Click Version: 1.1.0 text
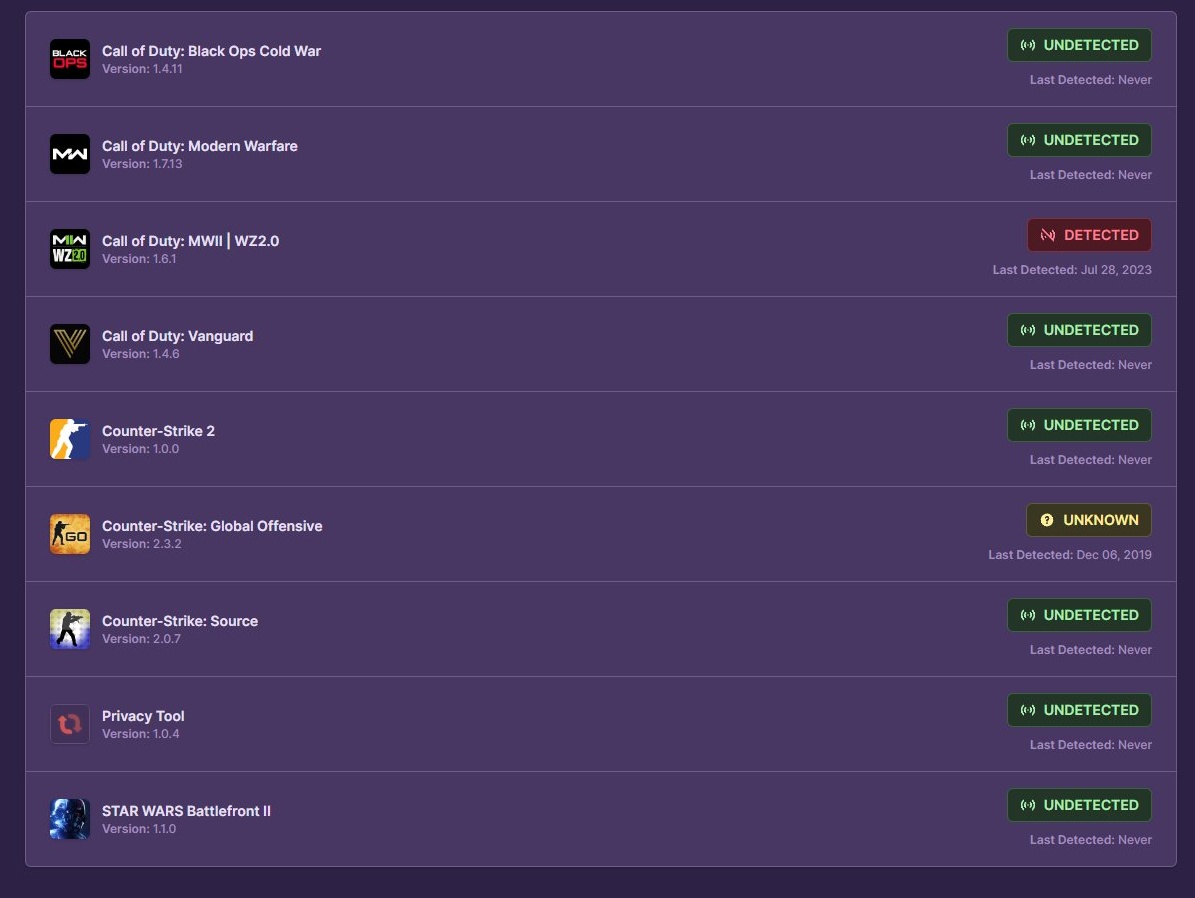Image resolution: width=1195 pixels, height=898 pixels. [139, 829]
